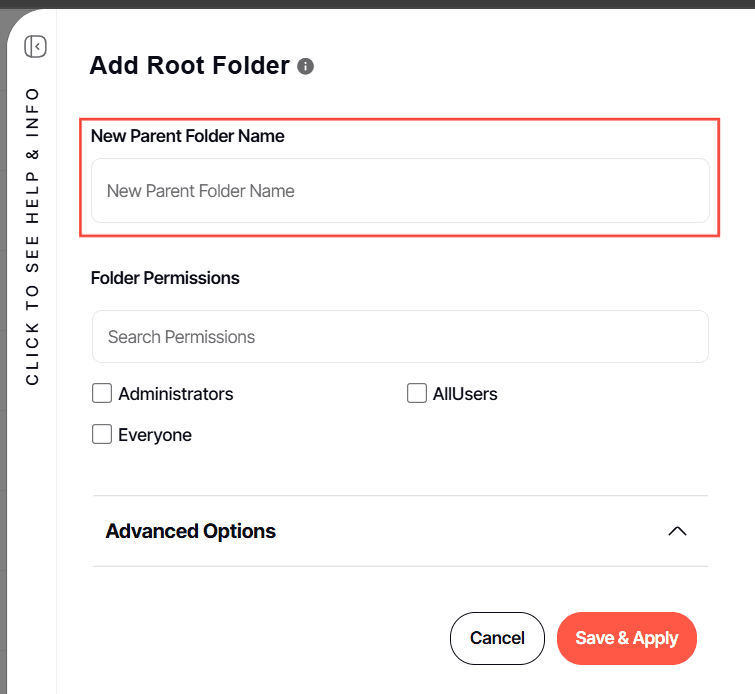Click the Add Root Folder title

coord(189,67)
